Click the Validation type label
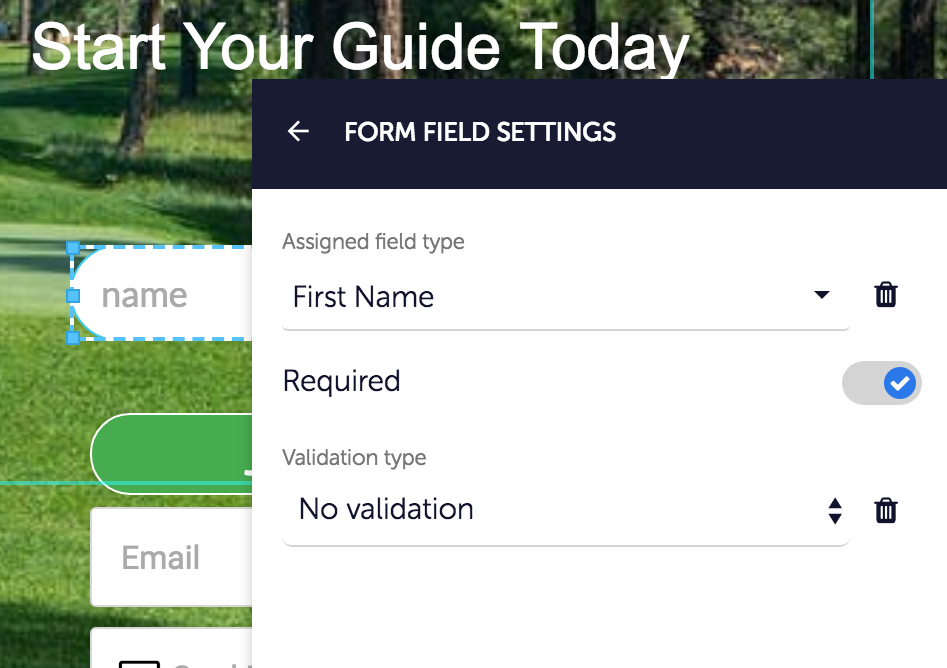The height and width of the screenshot is (668, 947). click(354, 458)
